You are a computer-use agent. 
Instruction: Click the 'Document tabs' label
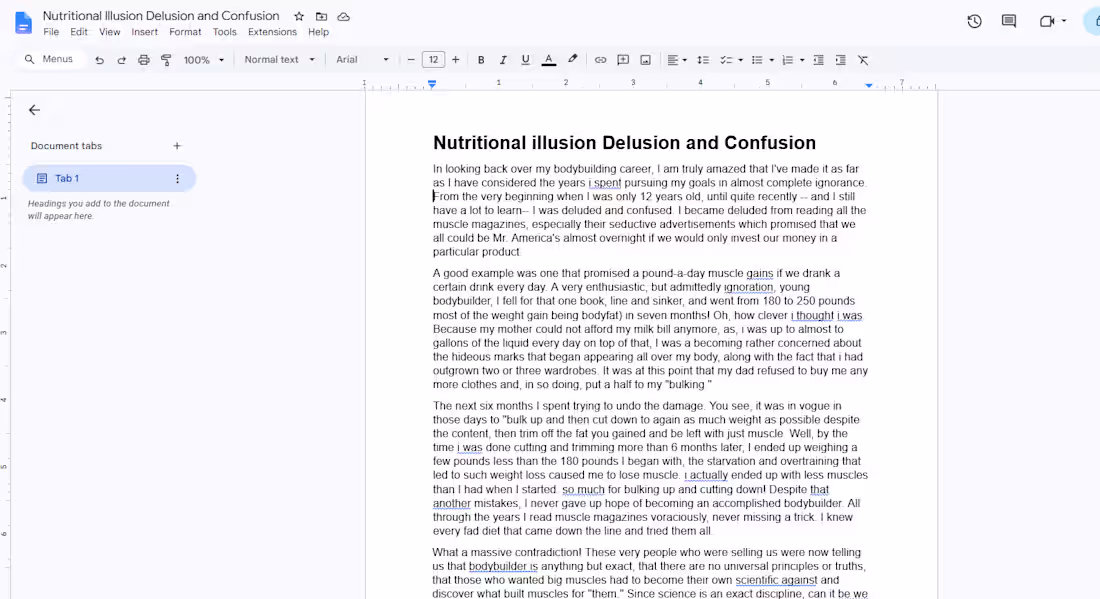click(67, 146)
